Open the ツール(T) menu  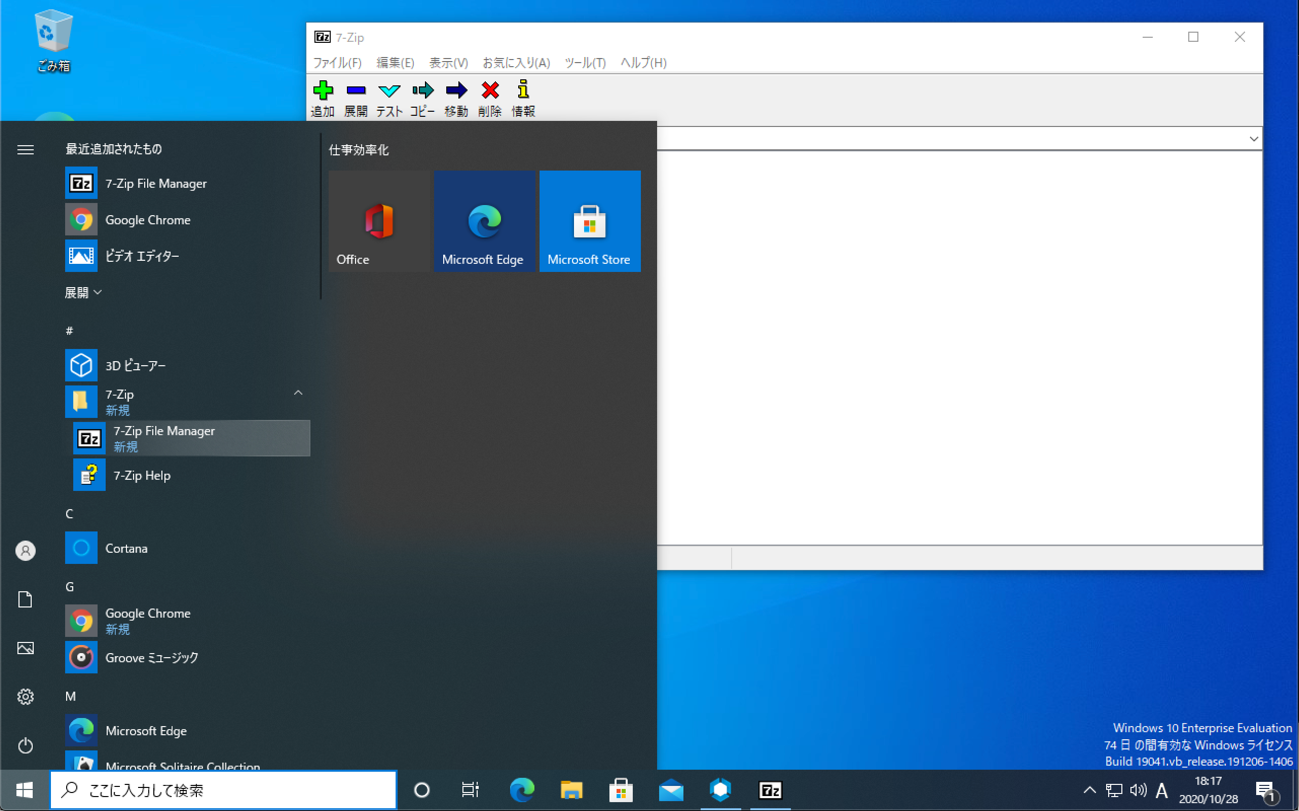click(x=585, y=62)
